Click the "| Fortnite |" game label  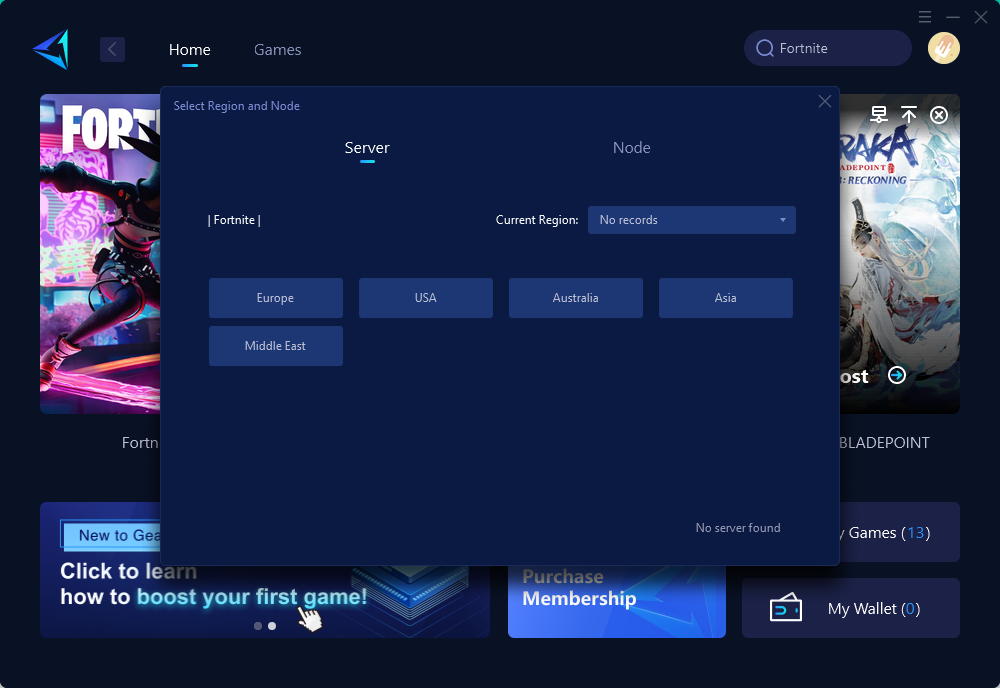pos(234,220)
